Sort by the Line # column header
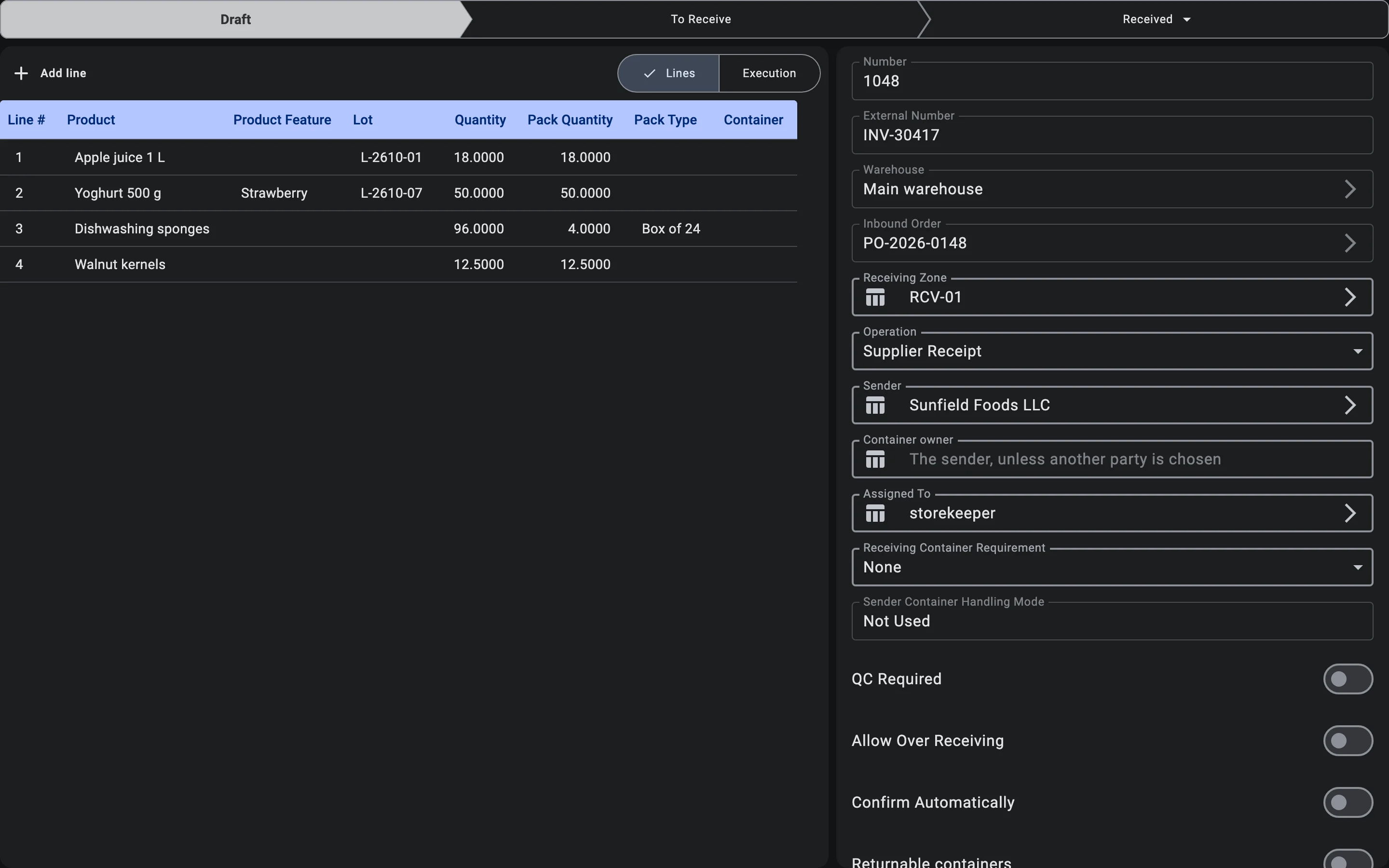 [x=27, y=120]
